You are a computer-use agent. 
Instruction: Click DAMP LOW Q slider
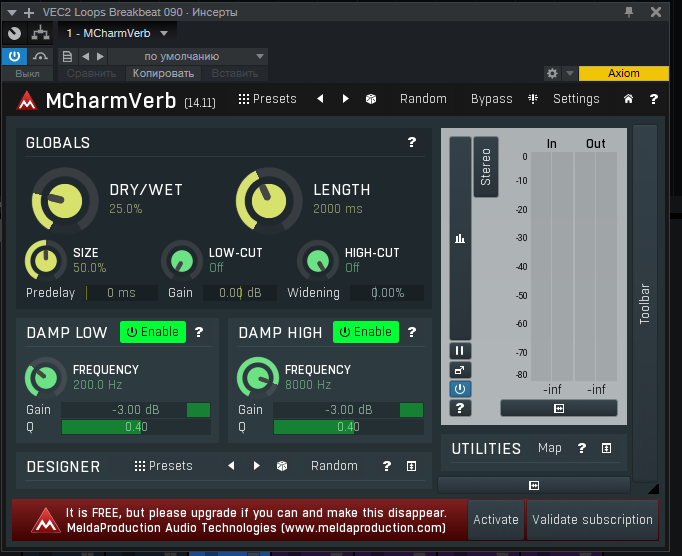click(136, 427)
